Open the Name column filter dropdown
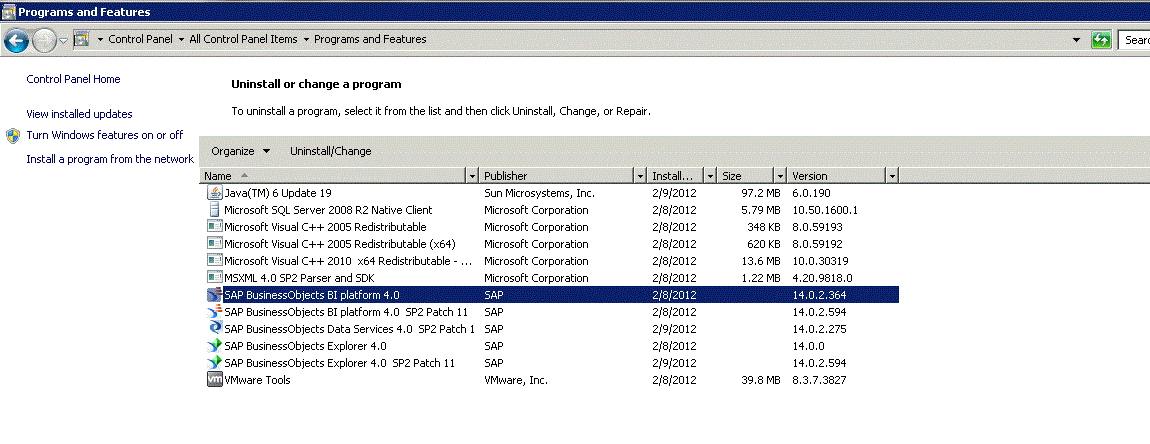 click(x=472, y=176)
